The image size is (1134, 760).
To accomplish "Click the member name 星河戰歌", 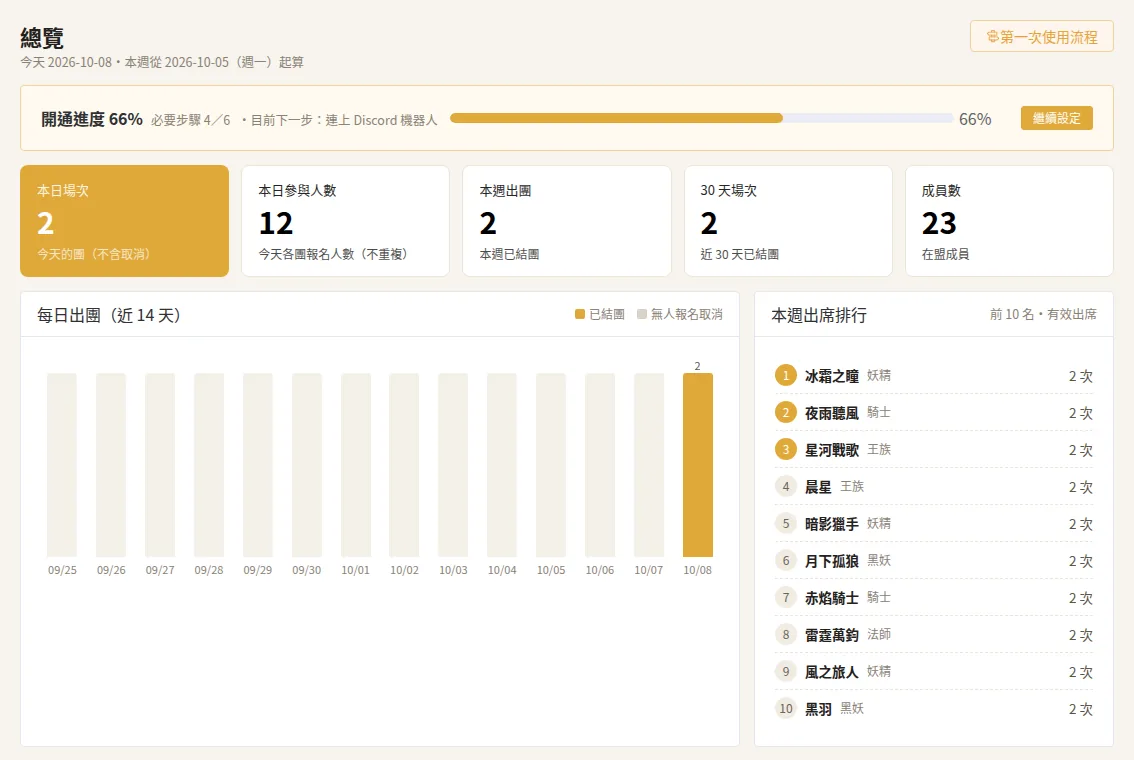I will [832, 450].
